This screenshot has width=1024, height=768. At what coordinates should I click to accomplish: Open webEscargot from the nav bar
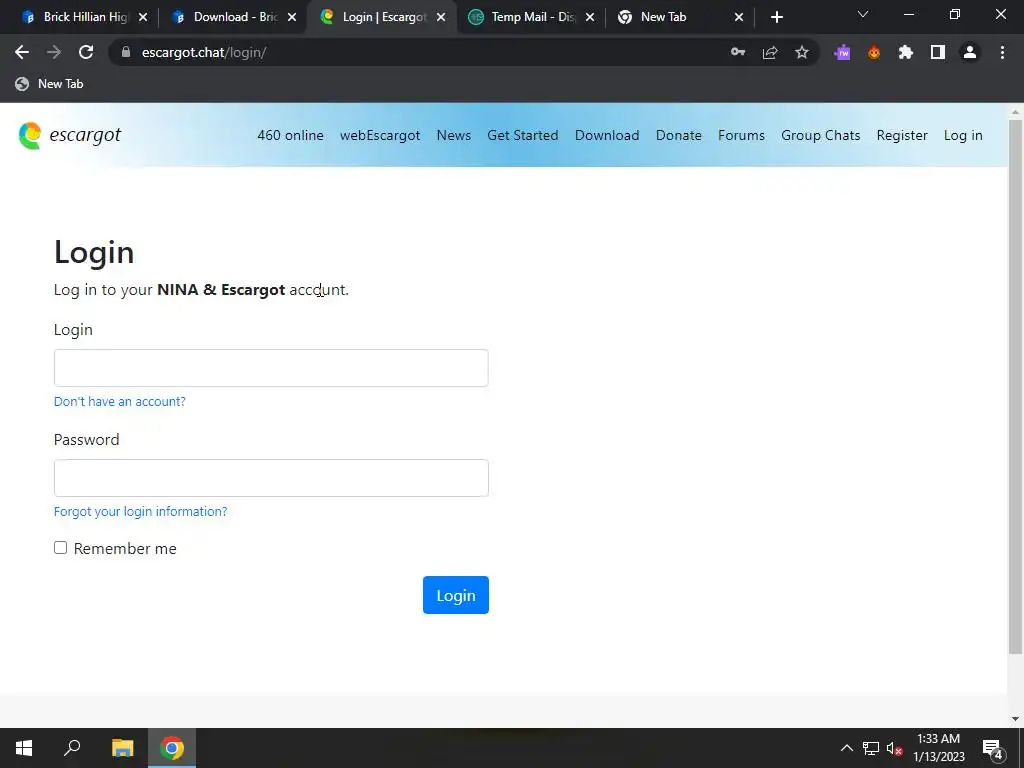(x=380, y=135)
